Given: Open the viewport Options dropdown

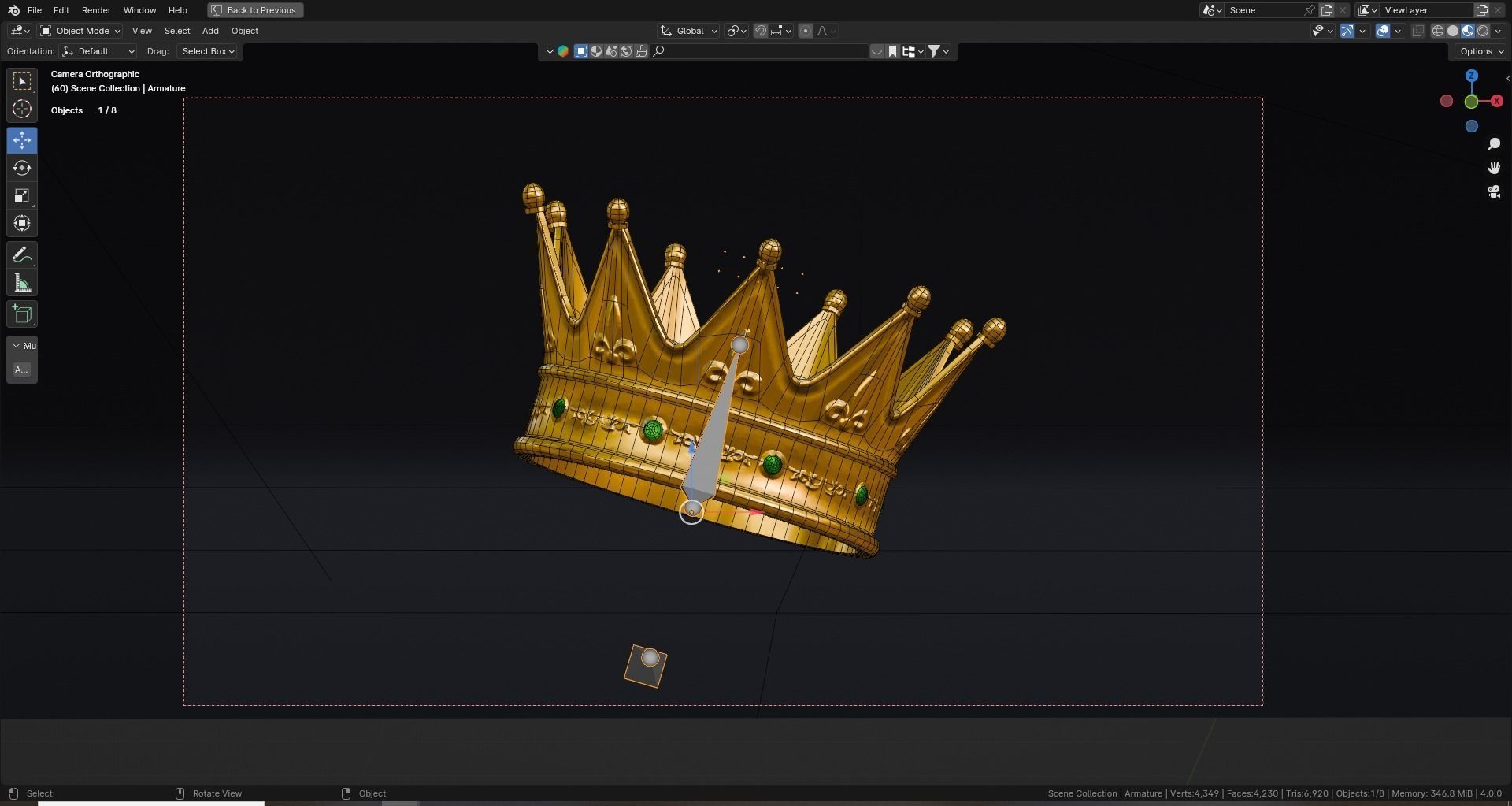Looking at the screenshot, I should (1481, 51).
